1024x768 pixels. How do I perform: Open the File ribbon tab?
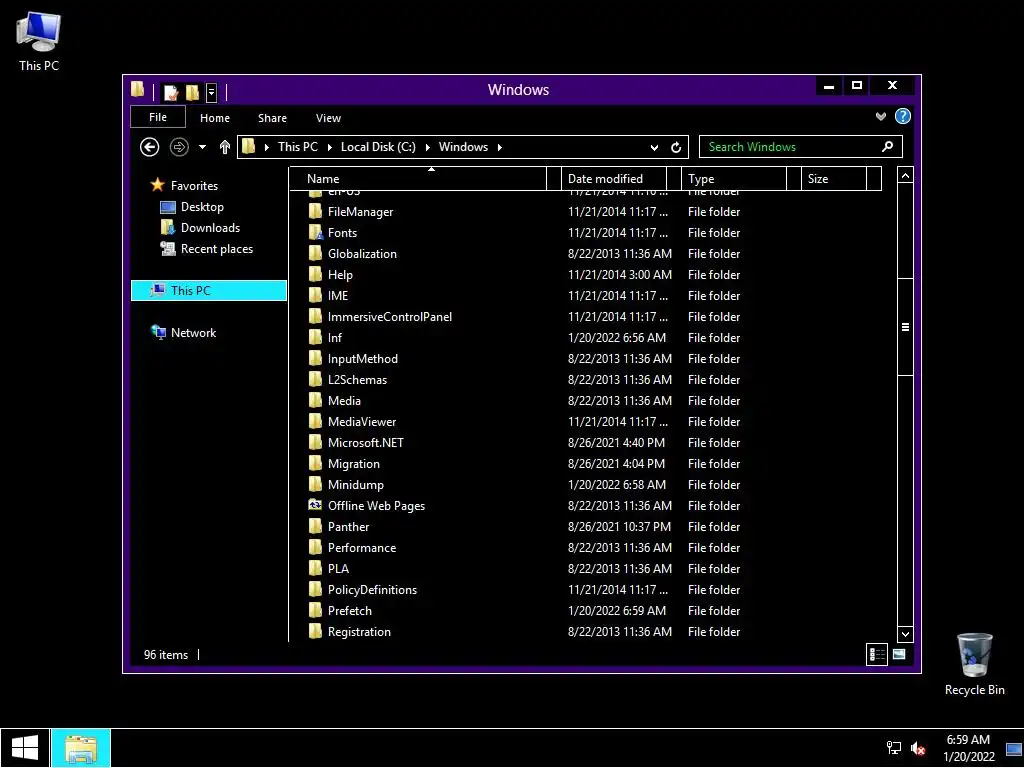(x=158, y=117)
